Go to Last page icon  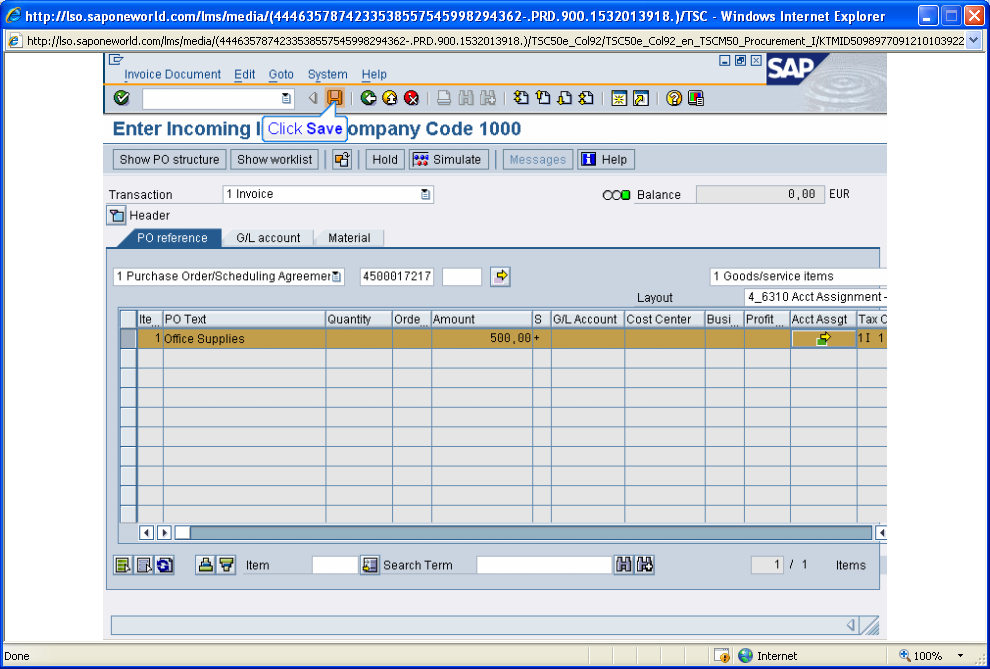(x=586, y=98)
